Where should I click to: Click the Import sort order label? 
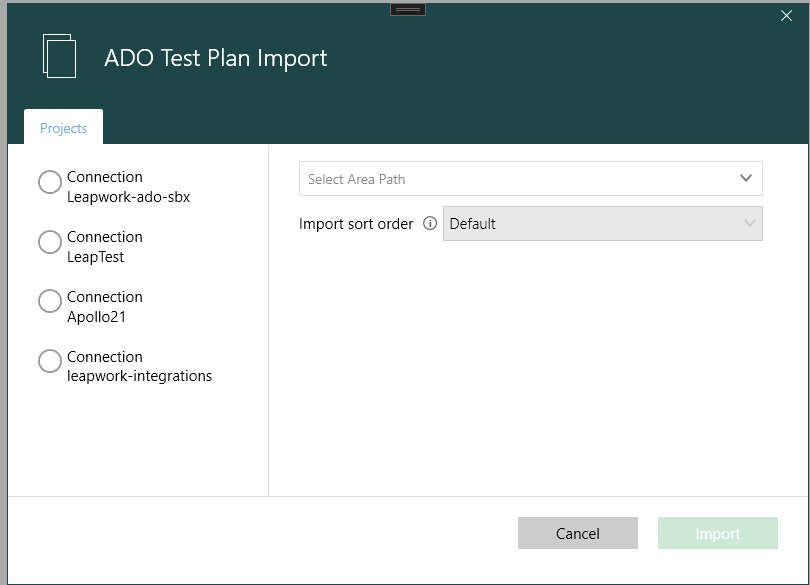point(356,224)
